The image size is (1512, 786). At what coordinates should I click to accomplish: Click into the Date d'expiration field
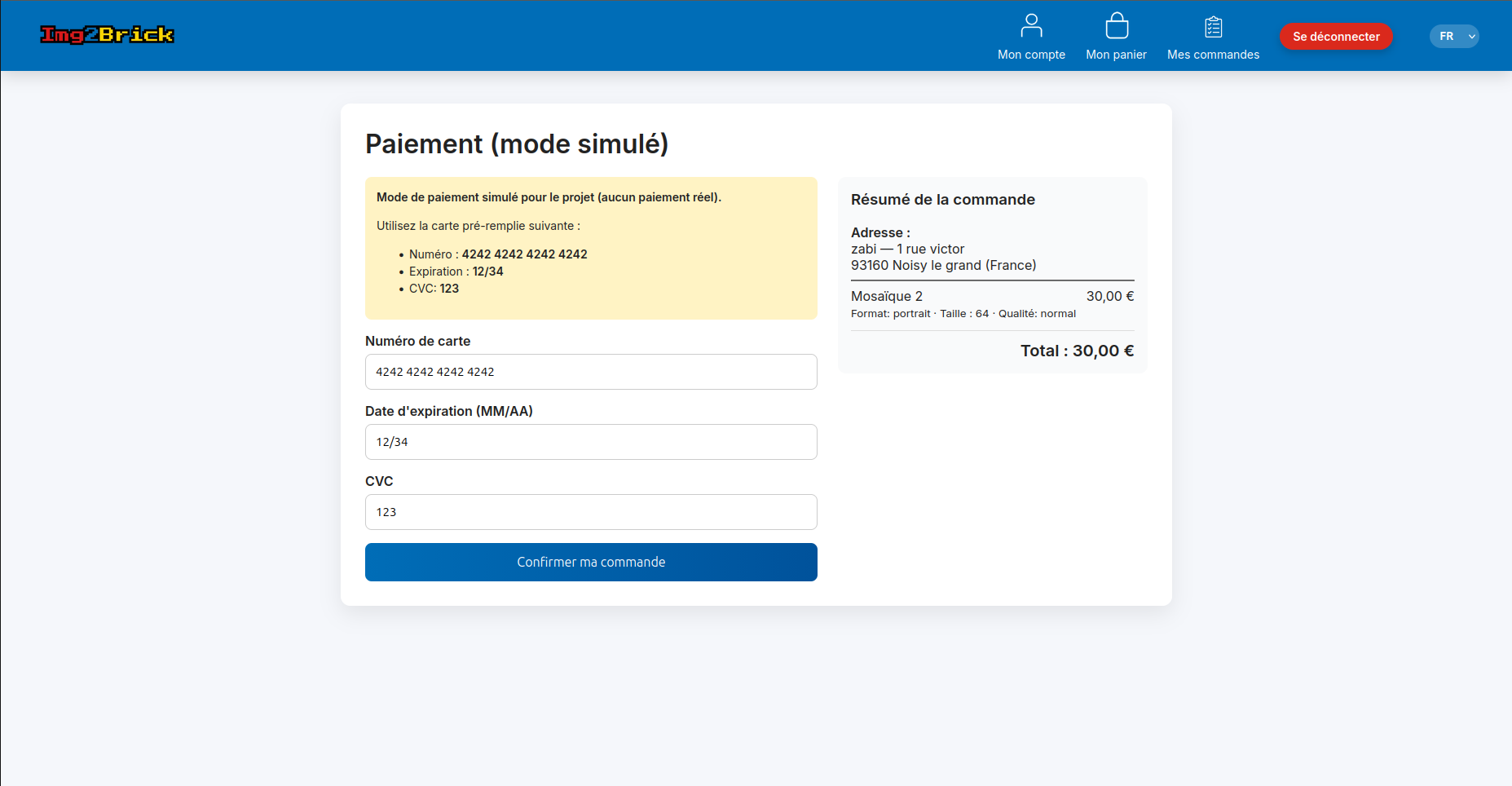591,442
